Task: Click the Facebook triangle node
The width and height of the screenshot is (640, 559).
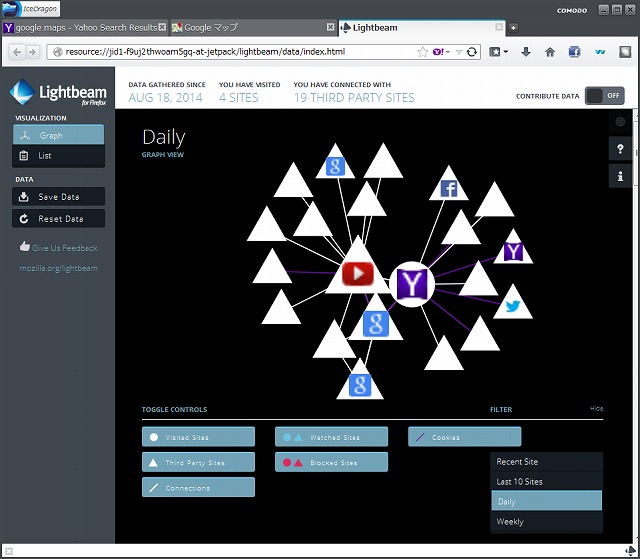Action: 449,189
